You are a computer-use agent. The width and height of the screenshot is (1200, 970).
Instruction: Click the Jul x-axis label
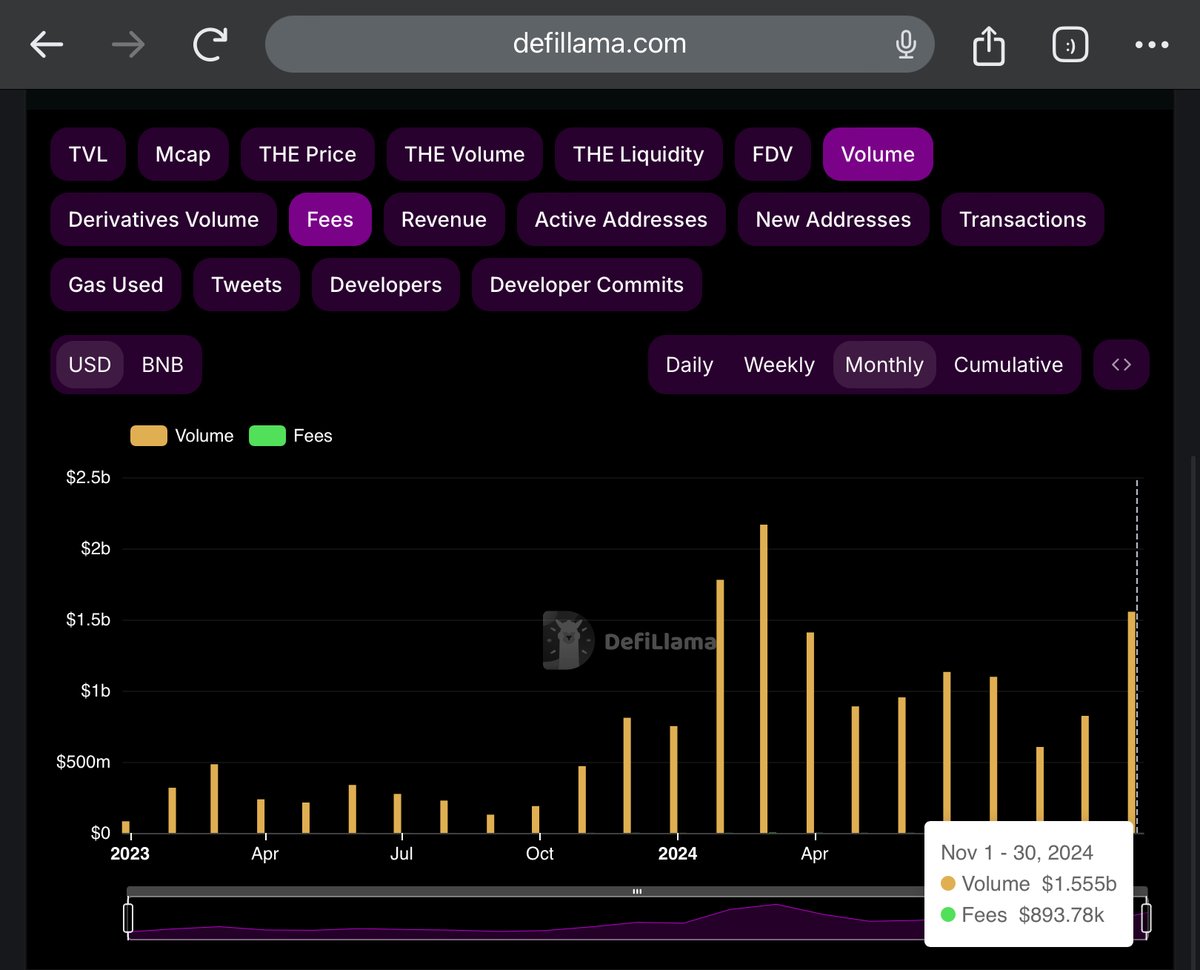pos(401,854)
